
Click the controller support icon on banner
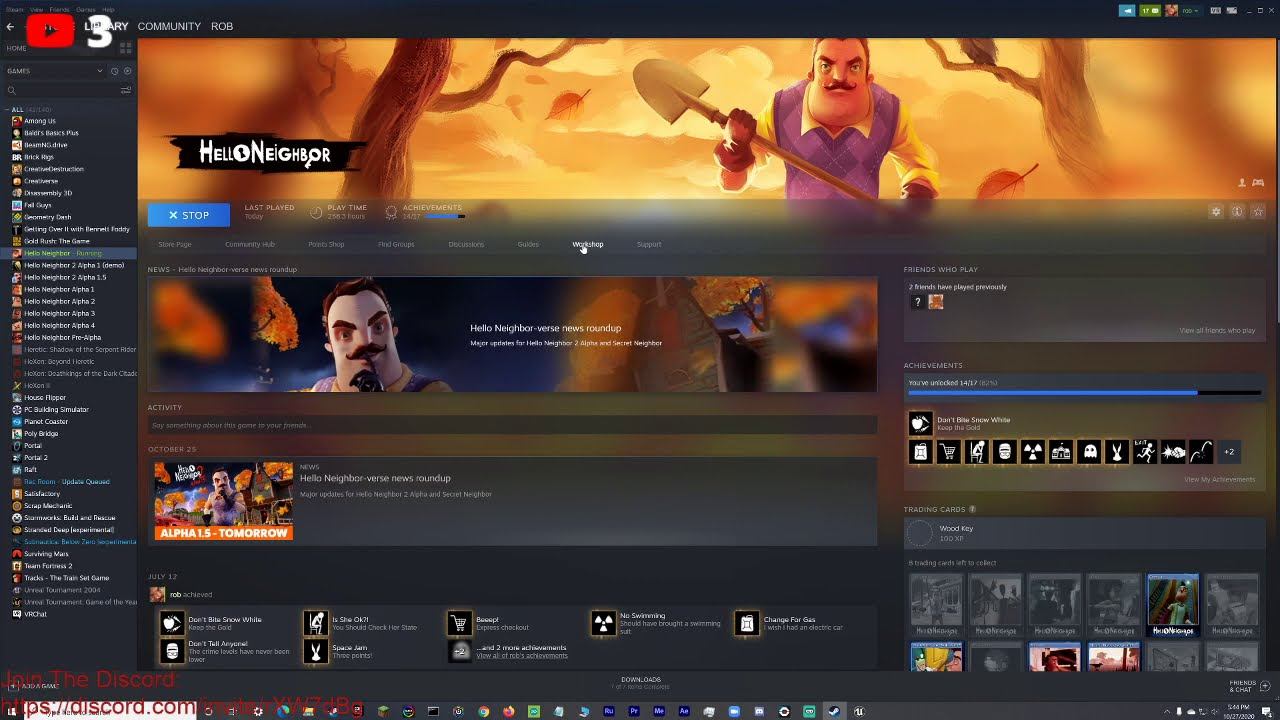pyautogui.click(x=1258, y=183)
